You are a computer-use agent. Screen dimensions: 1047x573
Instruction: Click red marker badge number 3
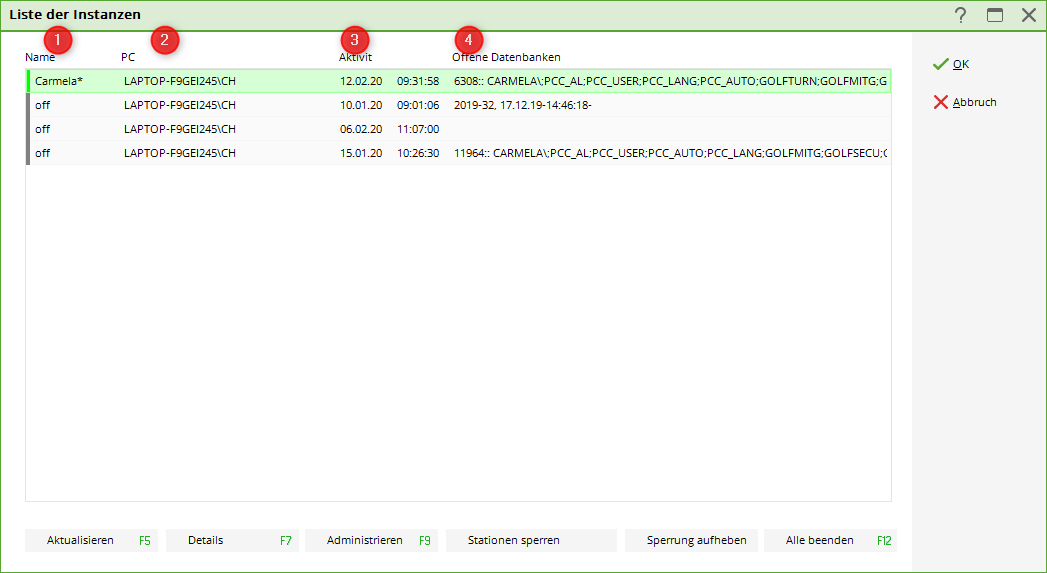[x=354, y=40]
